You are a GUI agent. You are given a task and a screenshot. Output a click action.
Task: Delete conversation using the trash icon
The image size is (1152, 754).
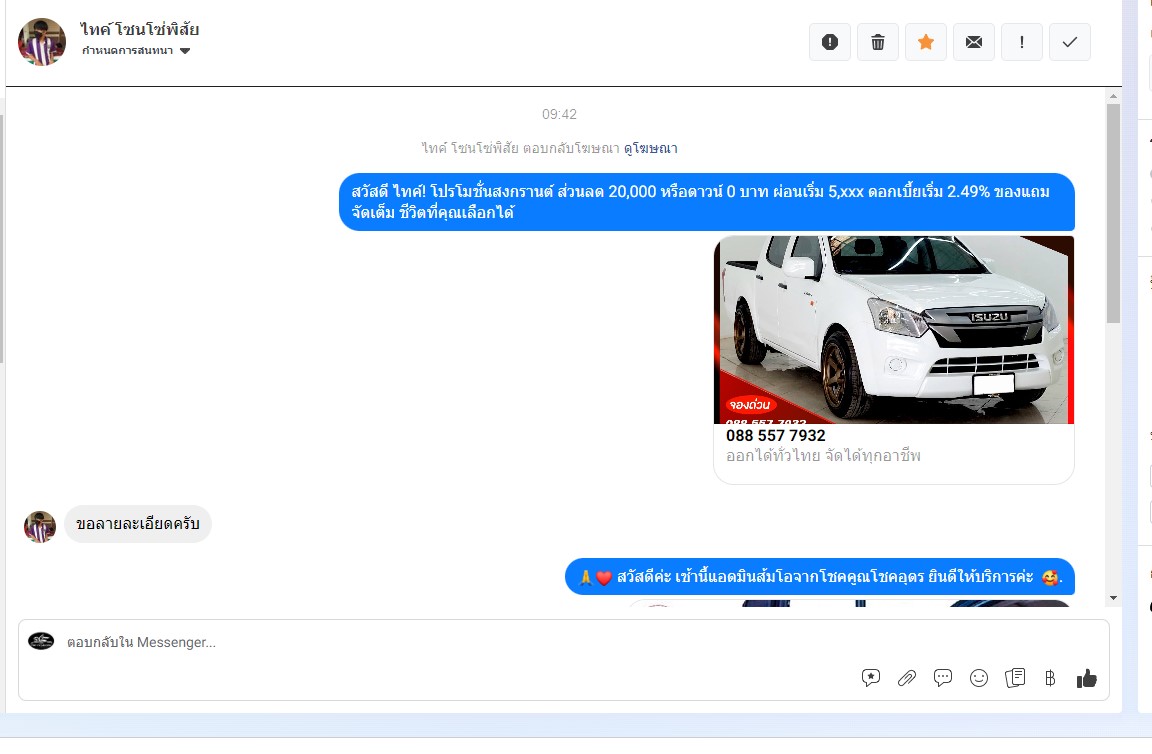[x=878, y=42]
